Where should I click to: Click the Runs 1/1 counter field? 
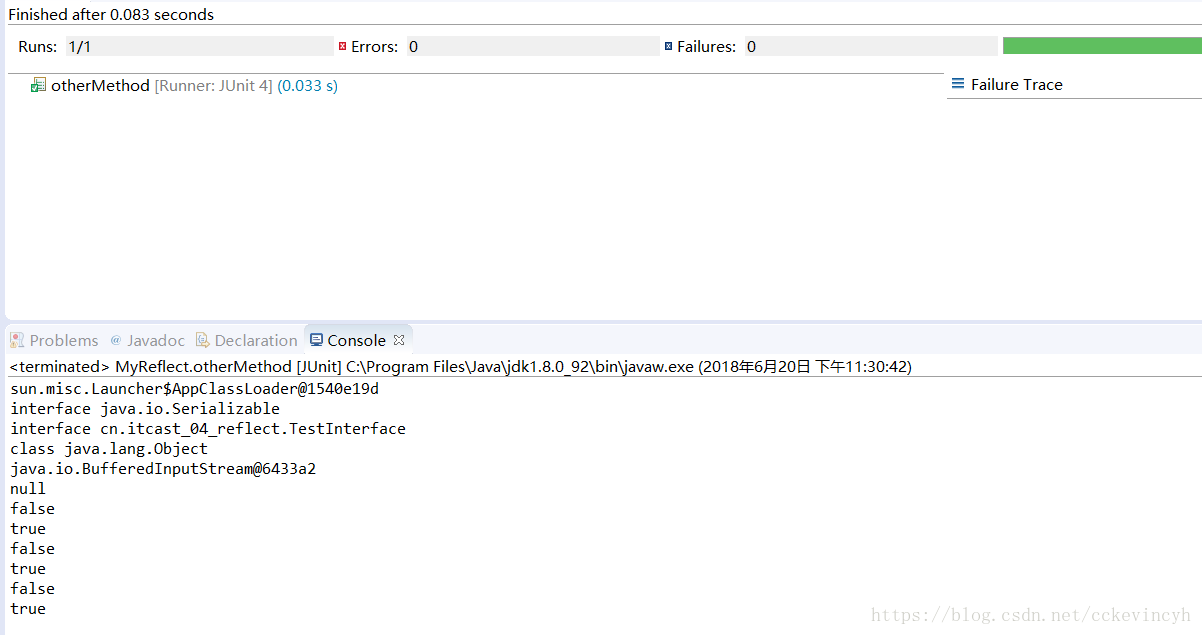[x=199, y=46]
